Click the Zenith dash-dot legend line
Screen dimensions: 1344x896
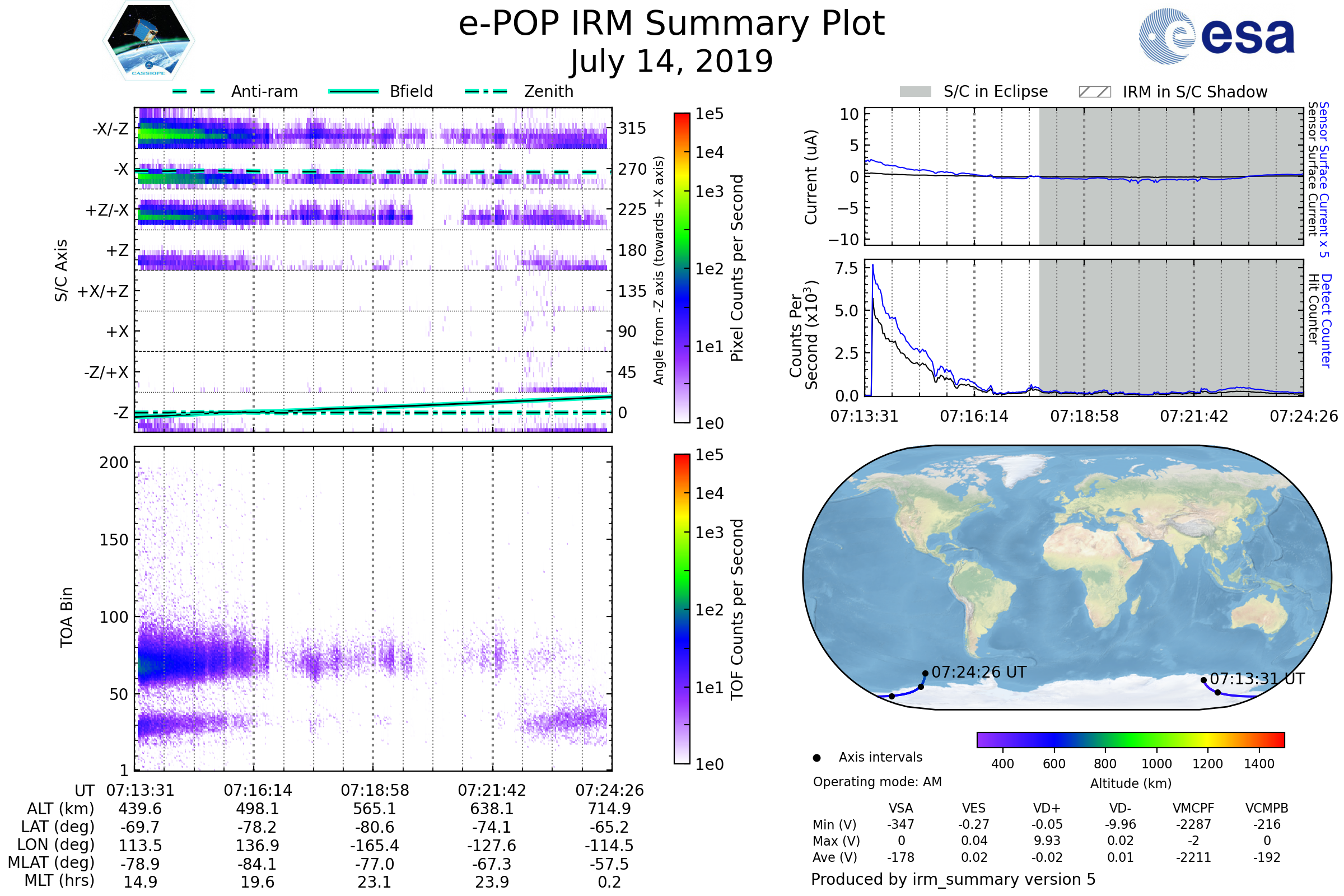(x=486, y=91)
